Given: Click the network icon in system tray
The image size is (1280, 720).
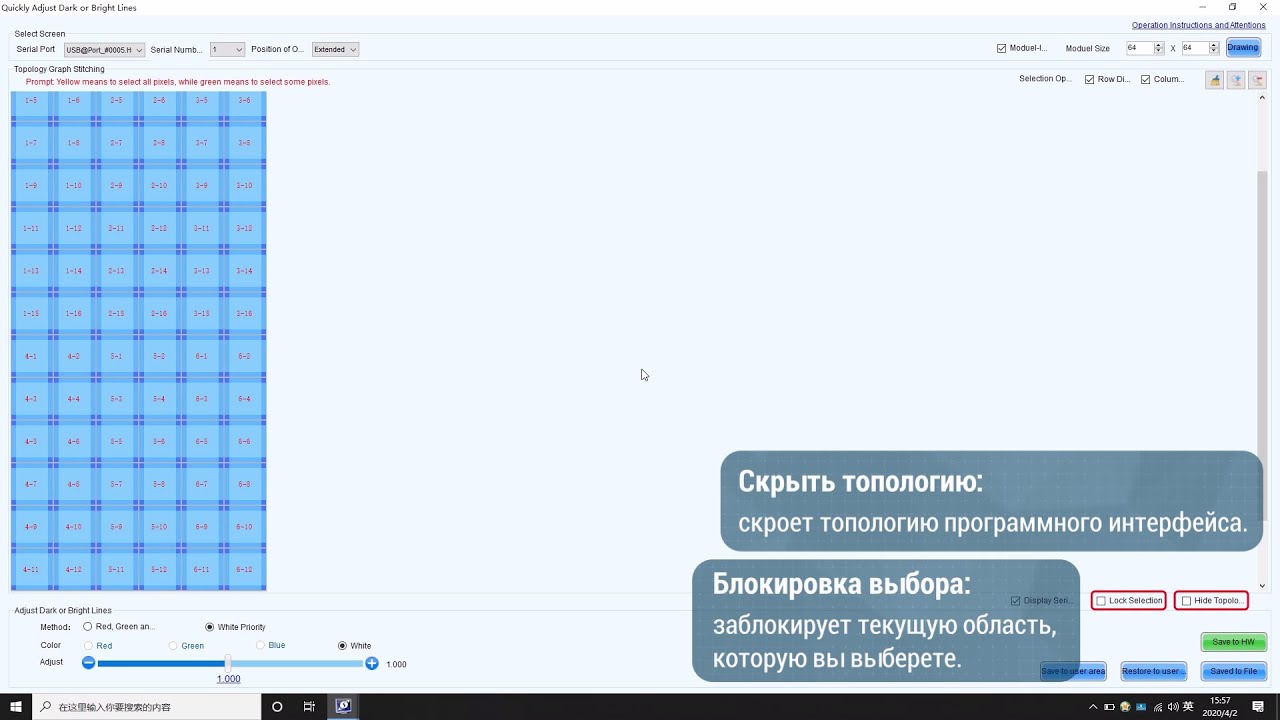Looking at the screenshot, I should pyautogui.click(x=1158, y=707).
